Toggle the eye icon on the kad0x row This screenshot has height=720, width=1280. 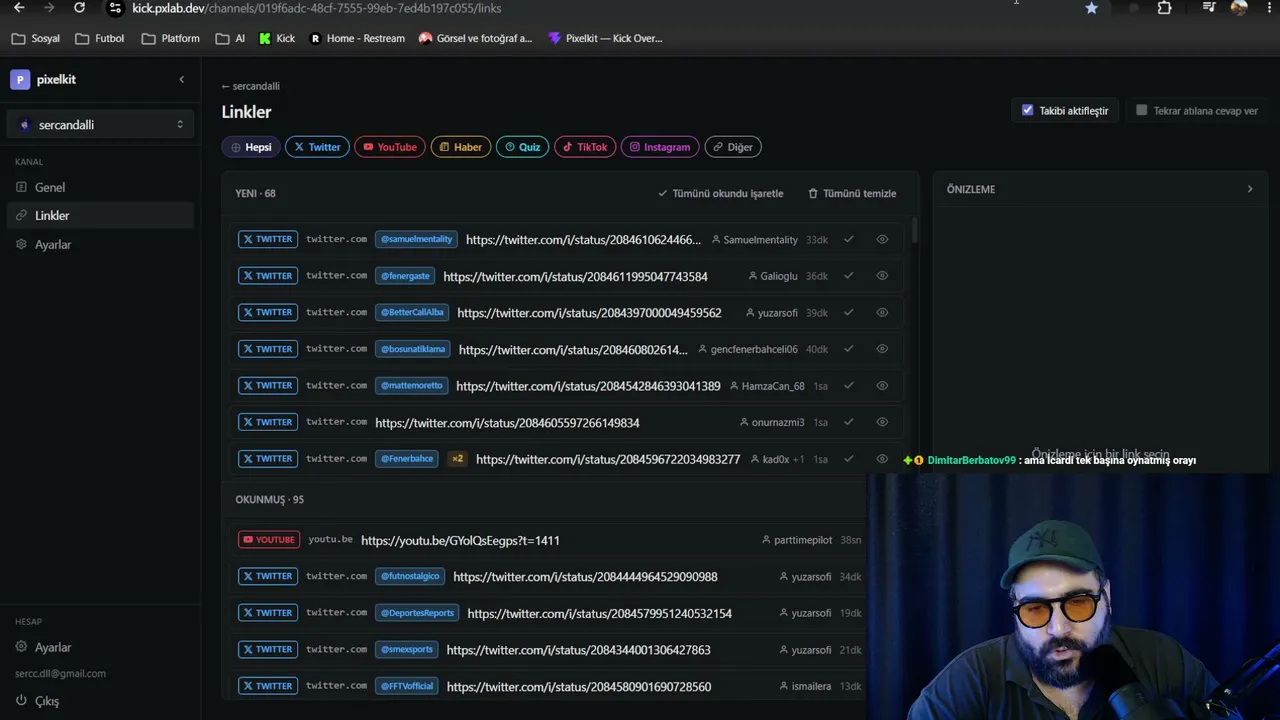coord(882,459)
